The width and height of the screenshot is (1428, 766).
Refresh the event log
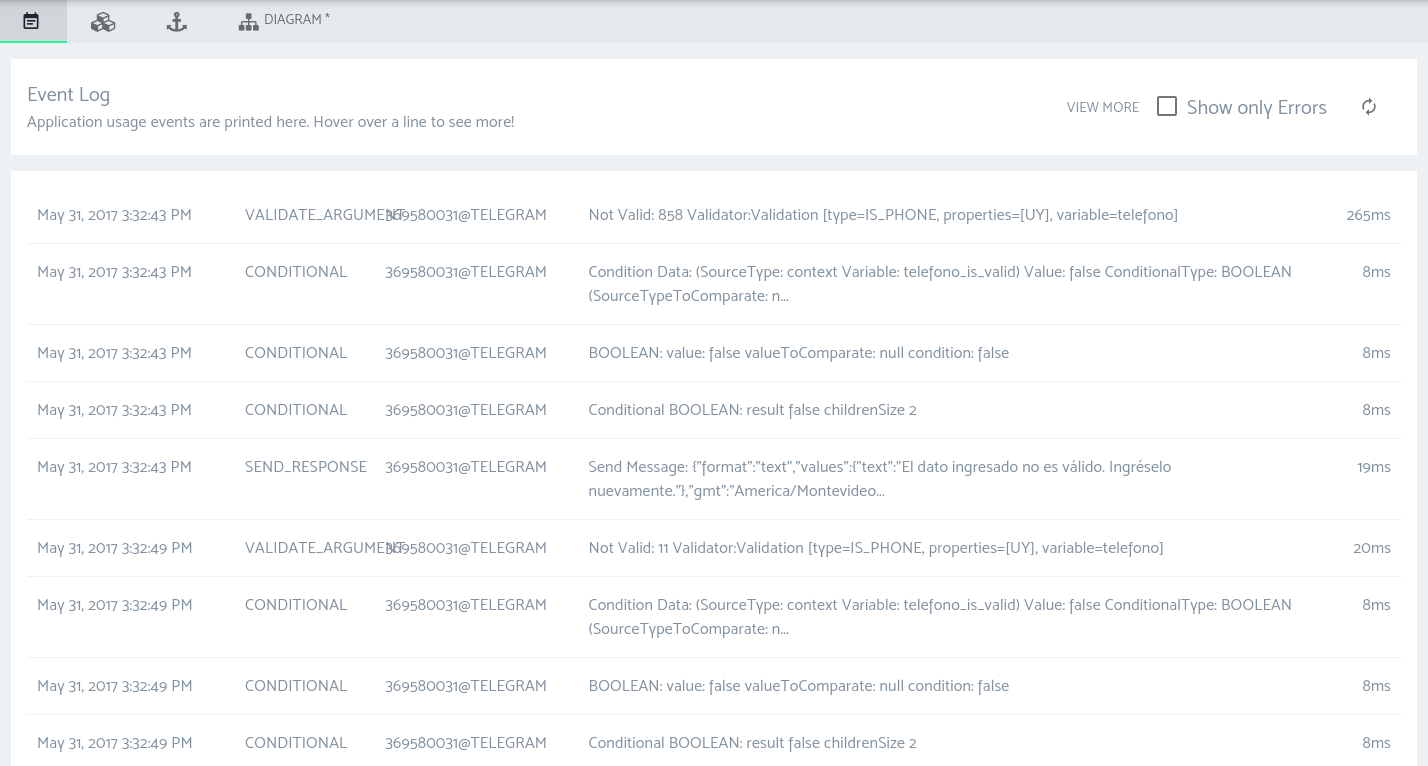(1369, 107)
